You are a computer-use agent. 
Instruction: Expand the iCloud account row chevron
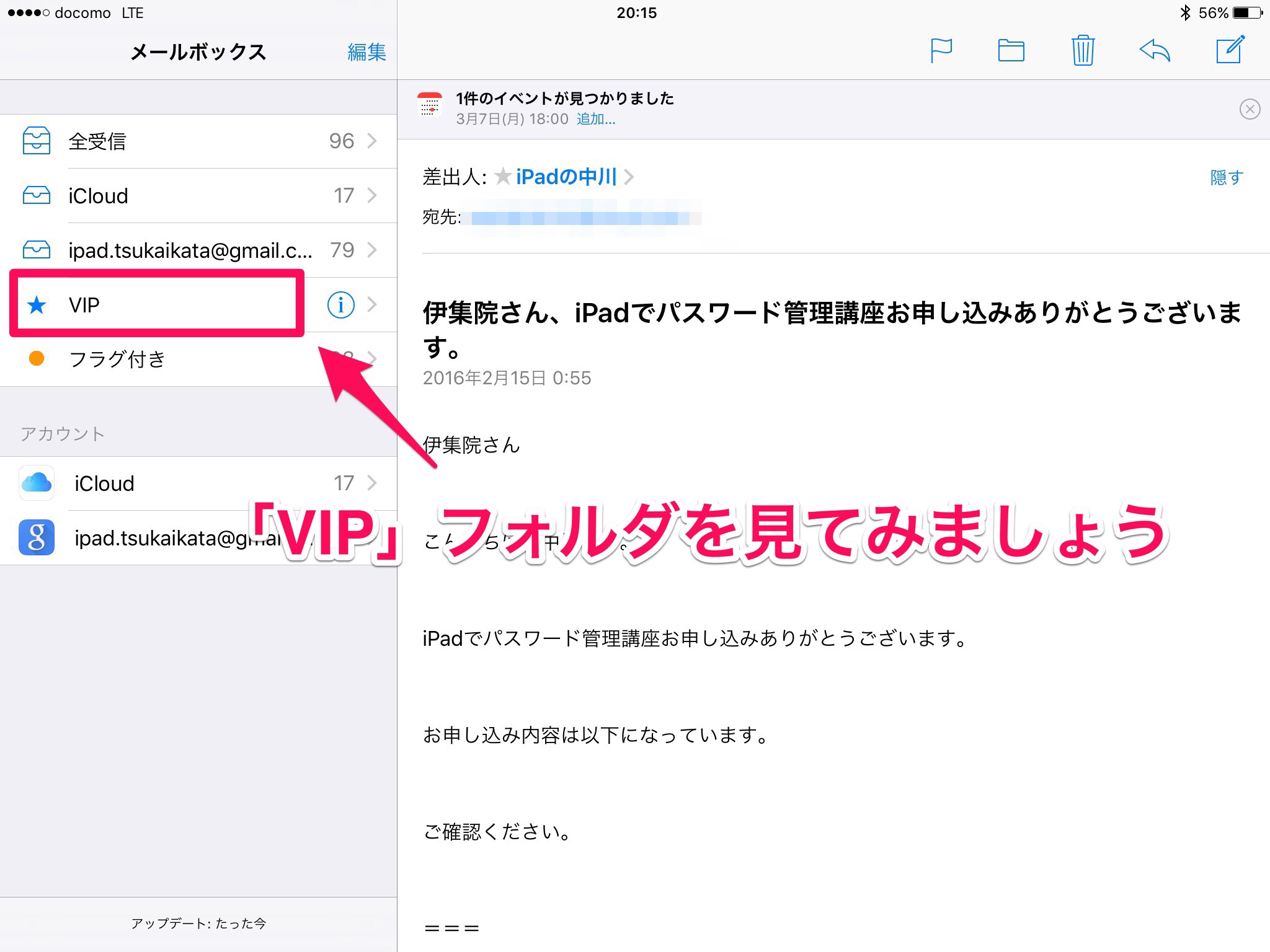pyautogui.click(x=372, y=483)
